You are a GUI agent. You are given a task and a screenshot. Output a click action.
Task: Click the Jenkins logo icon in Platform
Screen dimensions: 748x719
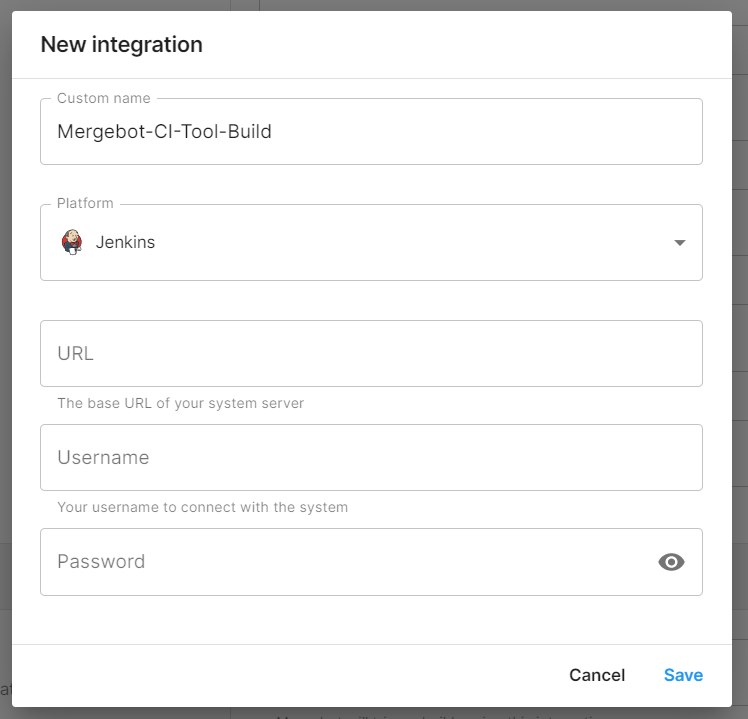72,242
